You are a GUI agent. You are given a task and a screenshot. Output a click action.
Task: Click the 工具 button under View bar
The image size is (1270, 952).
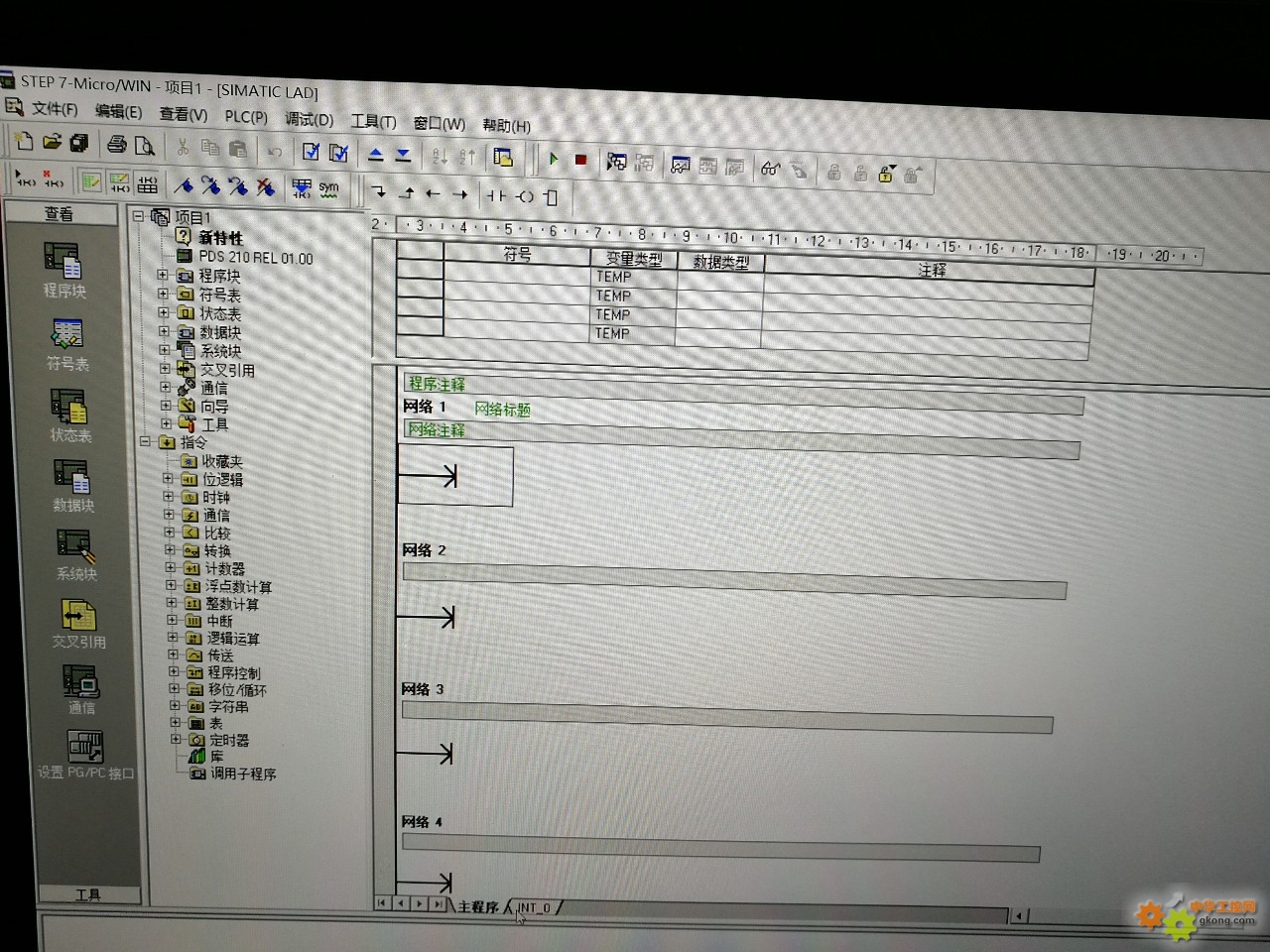pos(88,894)
